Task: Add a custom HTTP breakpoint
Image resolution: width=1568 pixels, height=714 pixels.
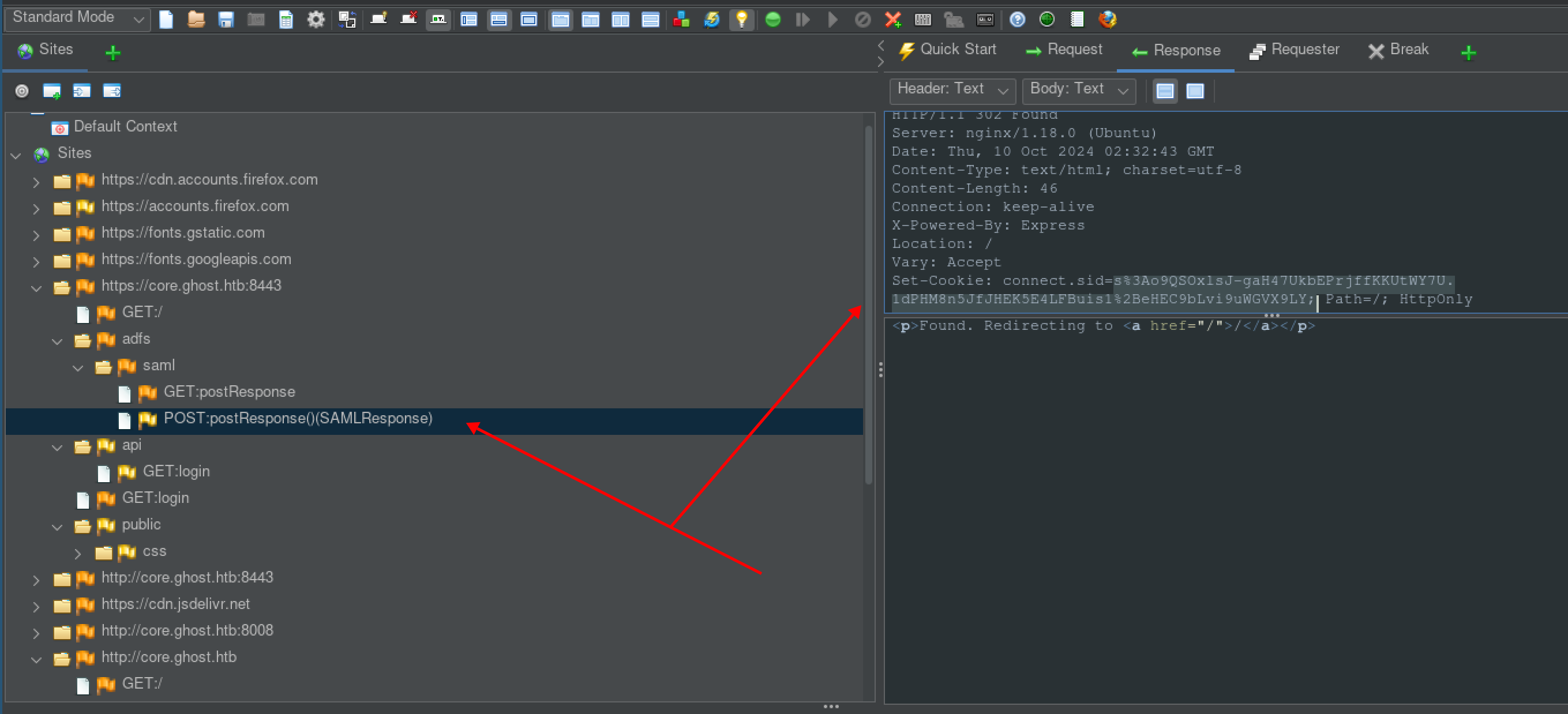Action: (893, 20)
